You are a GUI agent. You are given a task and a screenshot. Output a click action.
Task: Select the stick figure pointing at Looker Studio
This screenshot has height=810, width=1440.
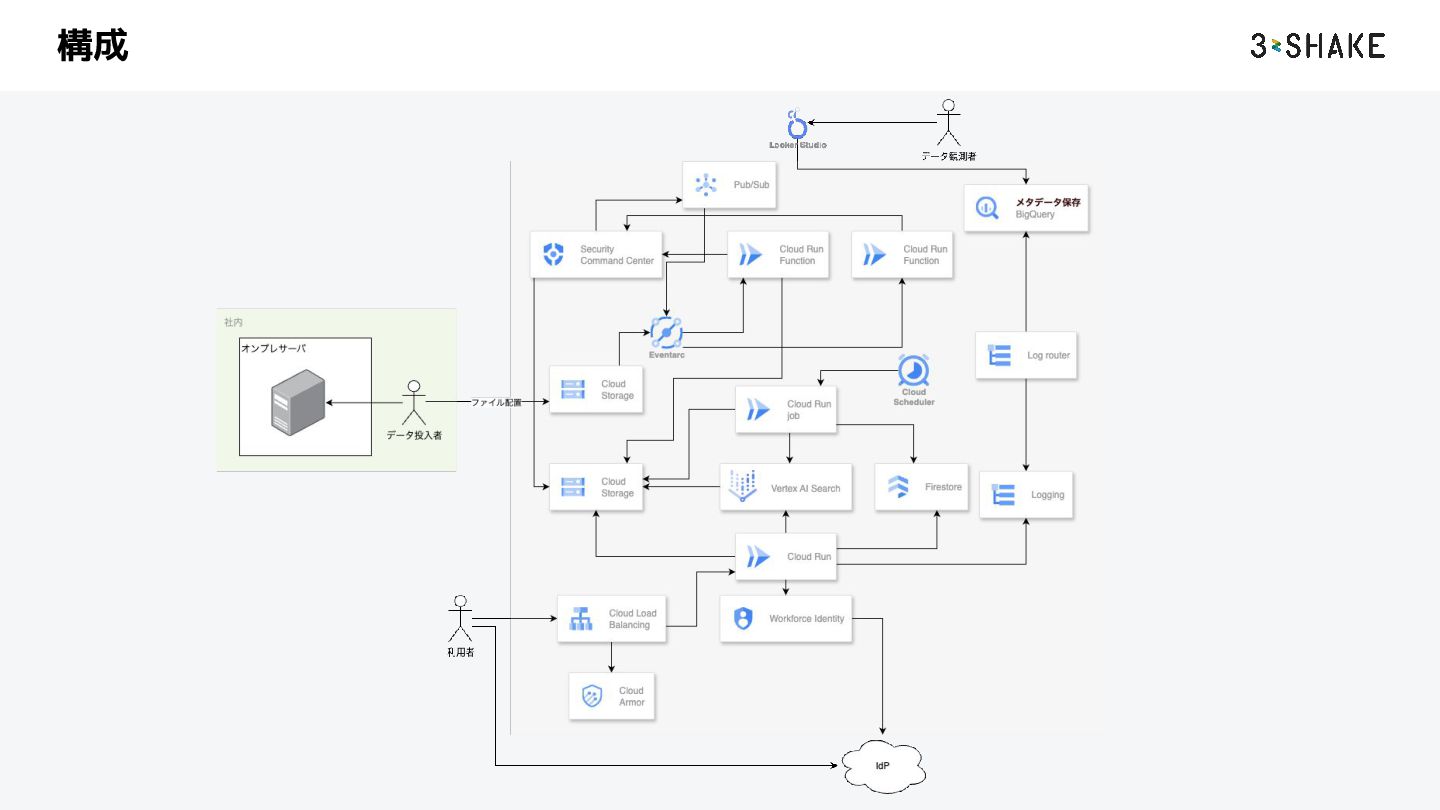coord(948,122)
